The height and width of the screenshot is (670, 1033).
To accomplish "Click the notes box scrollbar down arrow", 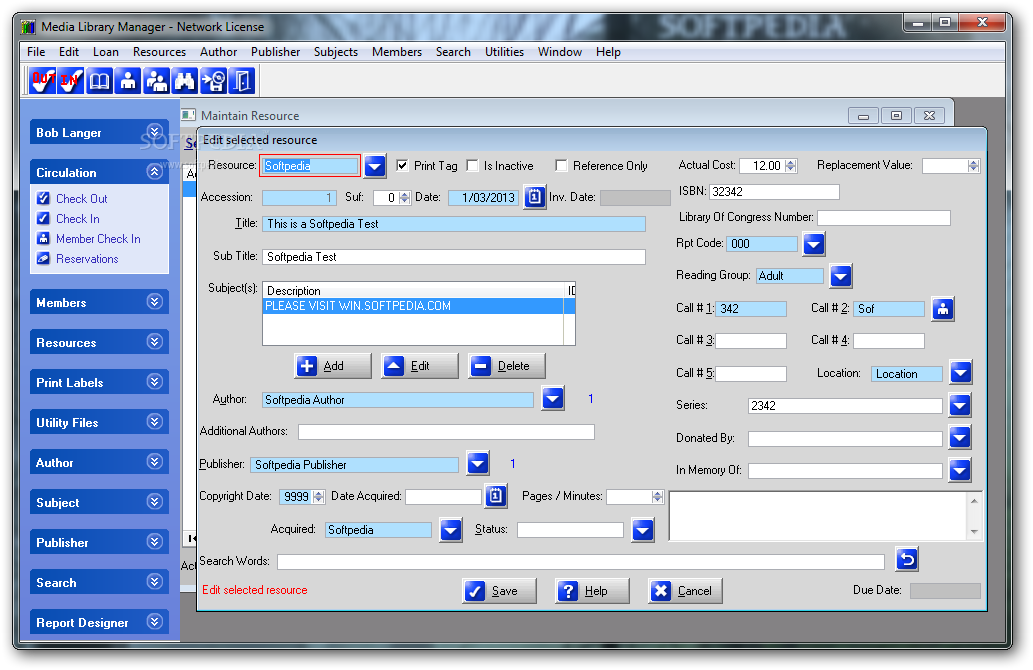I will point(974,532).
